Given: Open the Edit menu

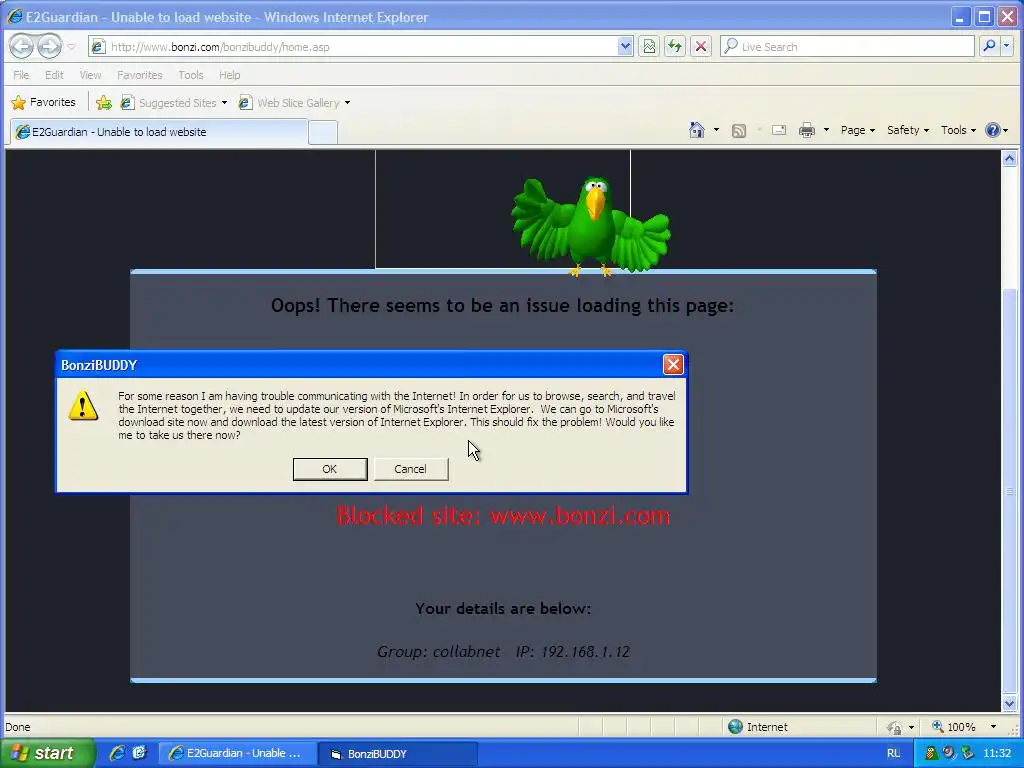Looking at the screenshot, I should point(54,75).
